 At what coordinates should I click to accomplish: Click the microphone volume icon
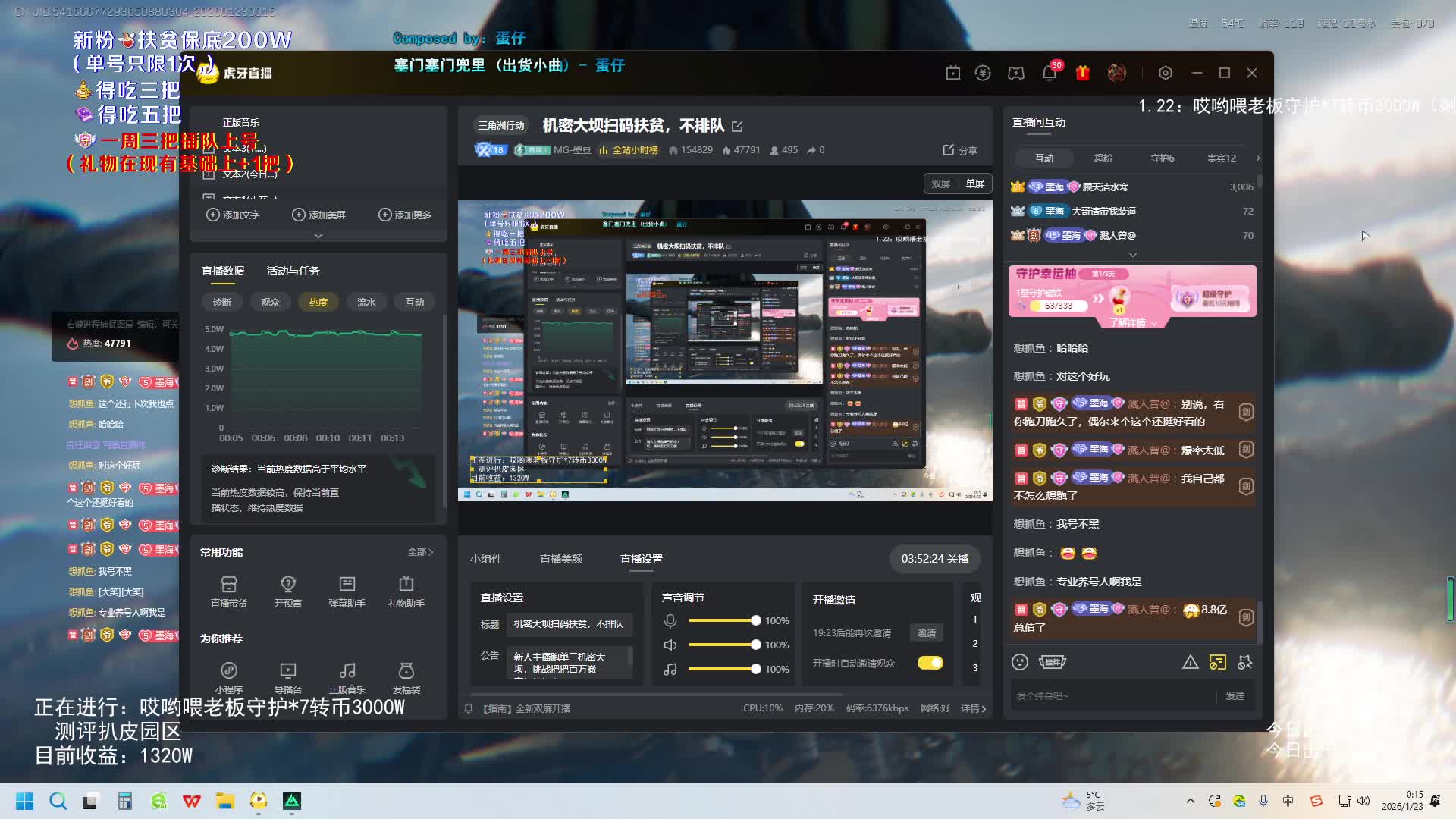[670, 621]
